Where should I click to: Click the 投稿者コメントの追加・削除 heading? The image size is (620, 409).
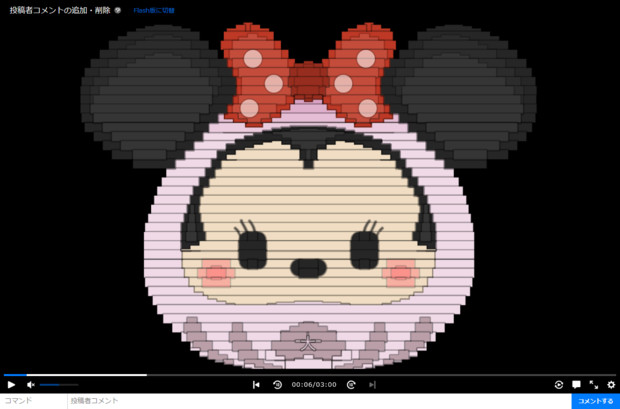tap(60, 11)
